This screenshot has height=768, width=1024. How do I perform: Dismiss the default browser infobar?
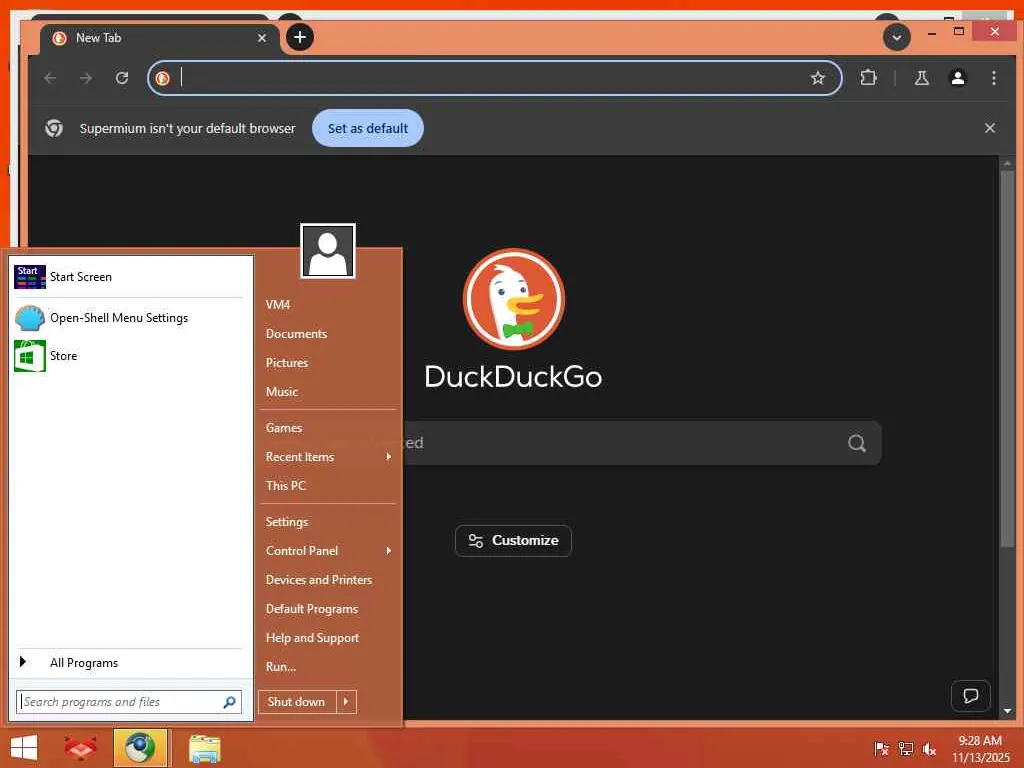coord(990,128)
